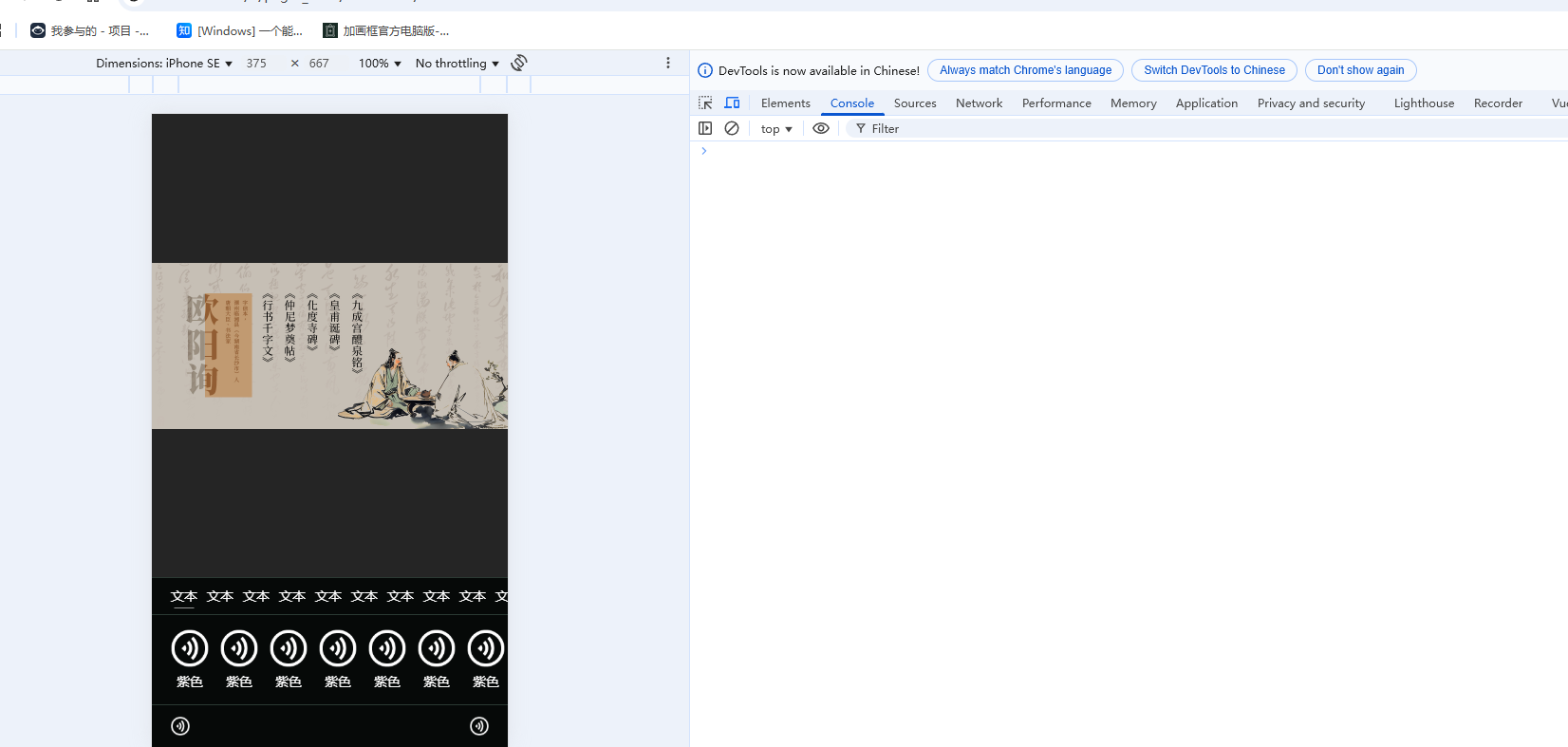Open the Network tab
This screenshot has width=1568, height=747.
pyautogui.click(x=979, y=103)
